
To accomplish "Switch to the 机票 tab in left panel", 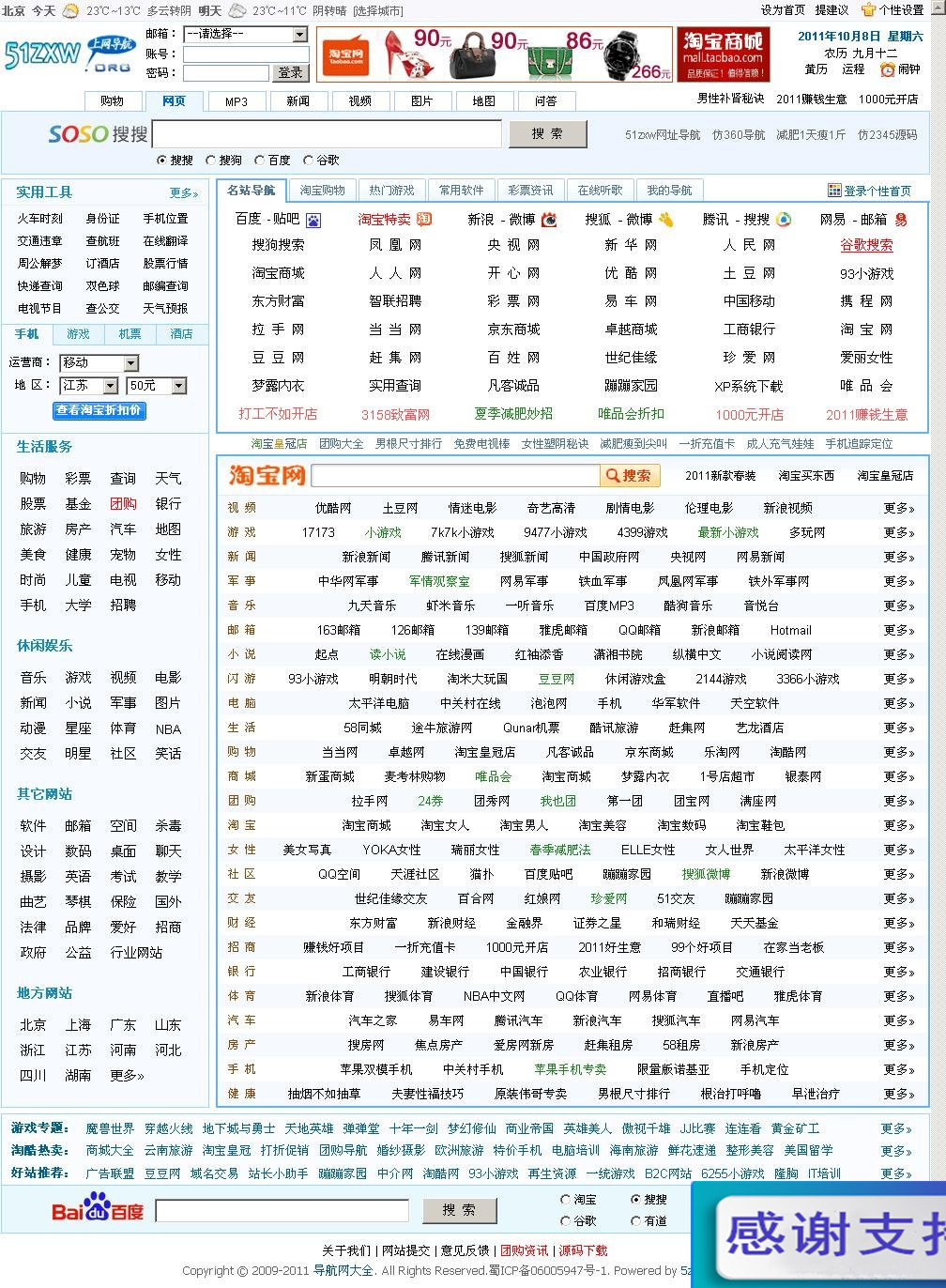I will tap(130, 334).
